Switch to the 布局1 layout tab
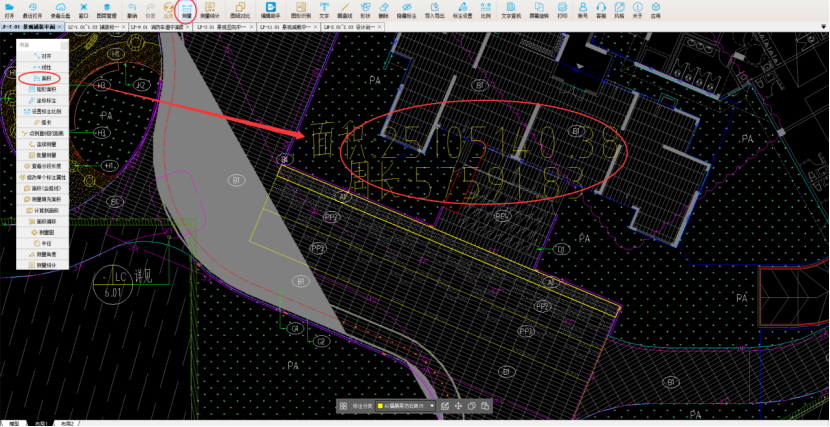This screenshot has height=427, width=830. pyautogui.click(x=41, y=423)
